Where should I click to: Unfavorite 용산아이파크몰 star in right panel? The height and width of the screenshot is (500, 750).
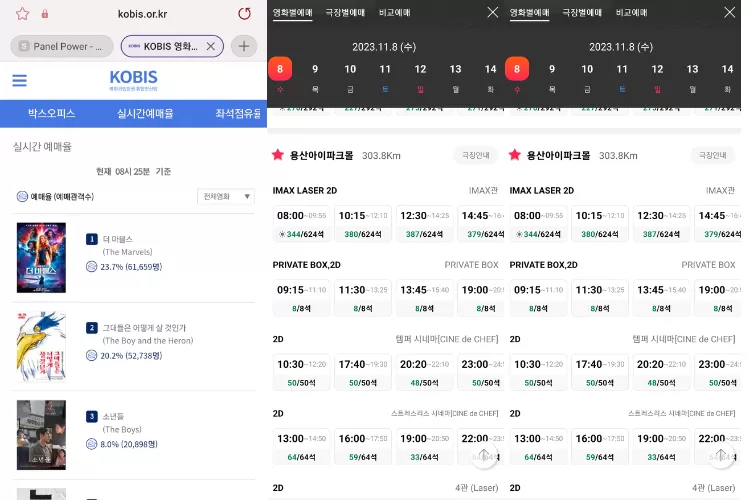515,155
